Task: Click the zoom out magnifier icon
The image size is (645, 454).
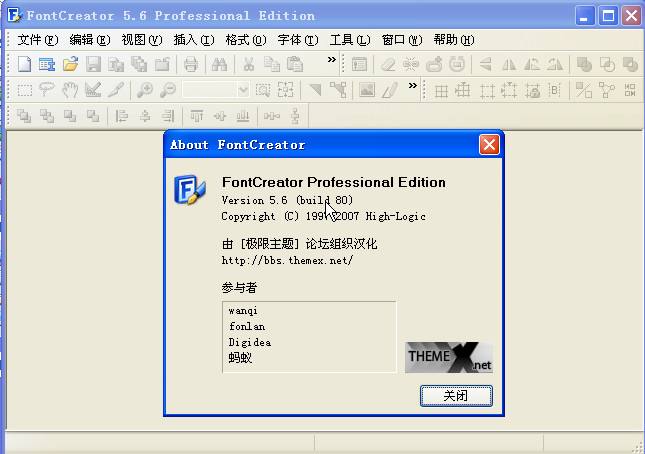Action: click(168, 90)
